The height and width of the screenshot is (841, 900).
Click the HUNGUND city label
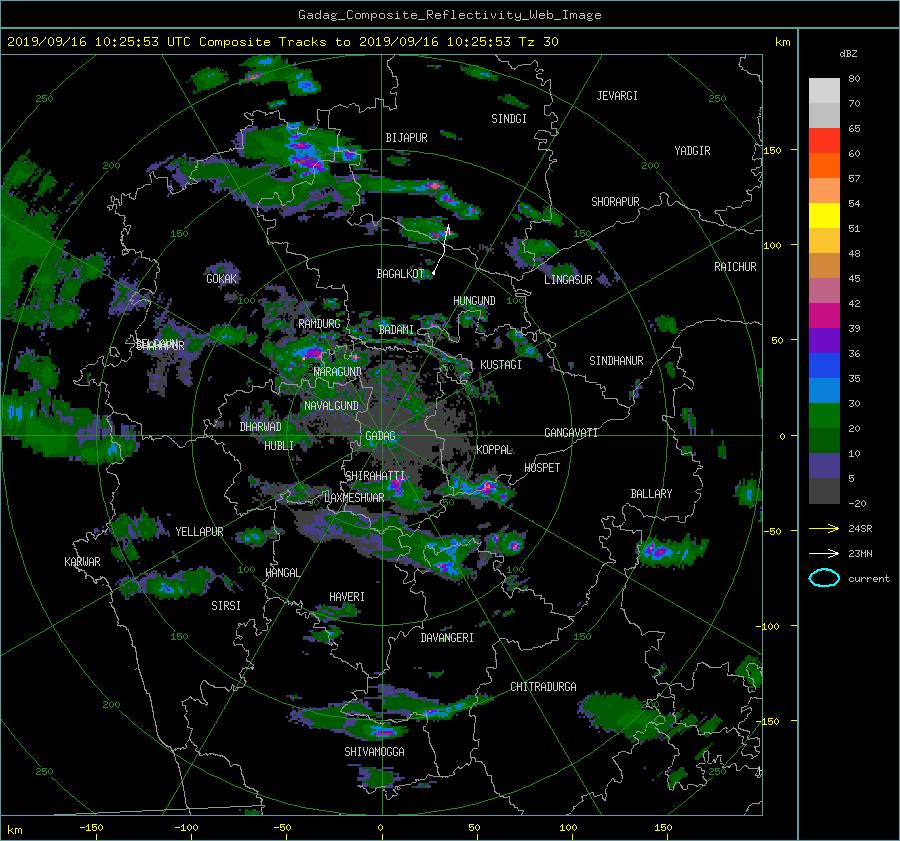point(474,301)
